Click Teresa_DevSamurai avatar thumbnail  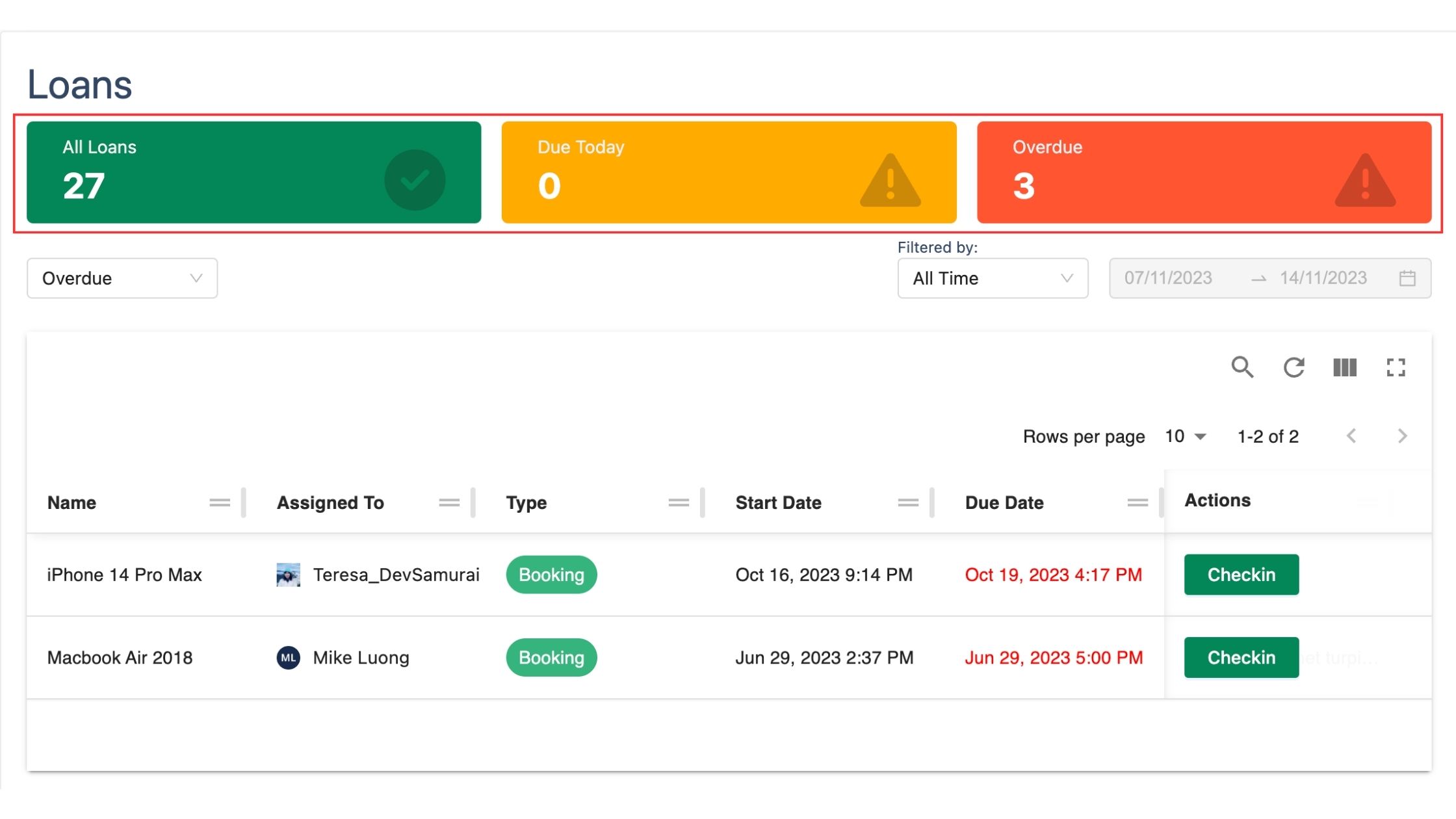coord(288,575)
